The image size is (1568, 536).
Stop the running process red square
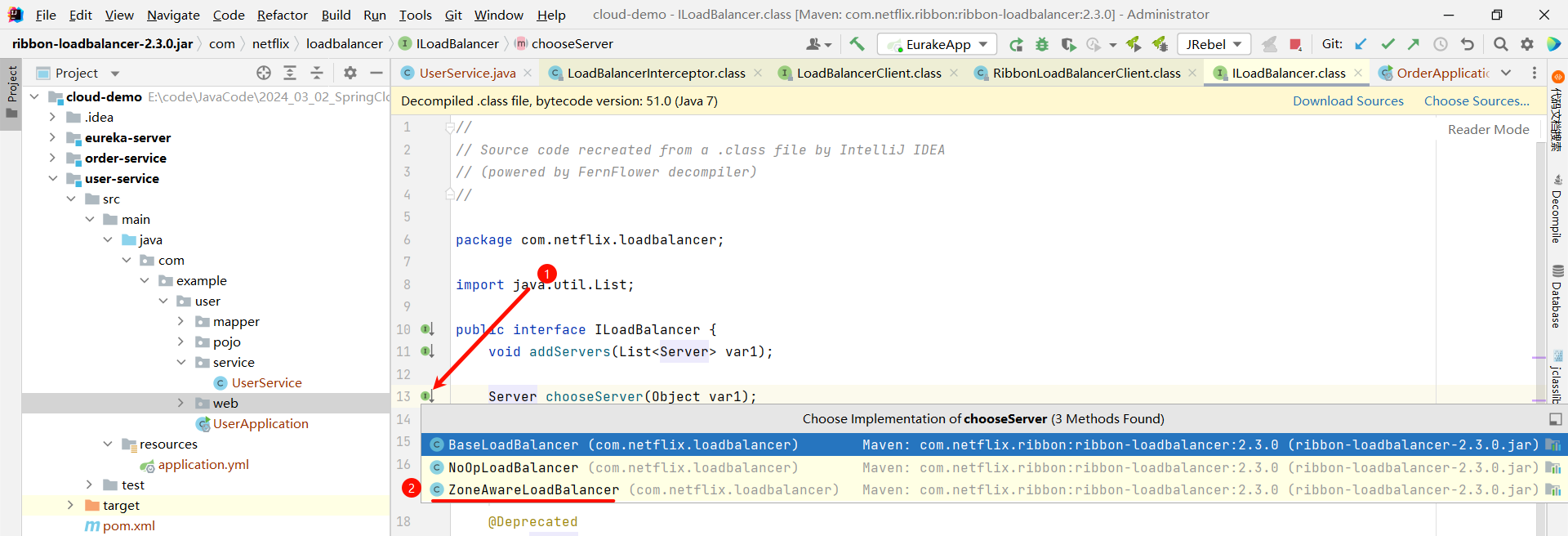[1295, 44]
